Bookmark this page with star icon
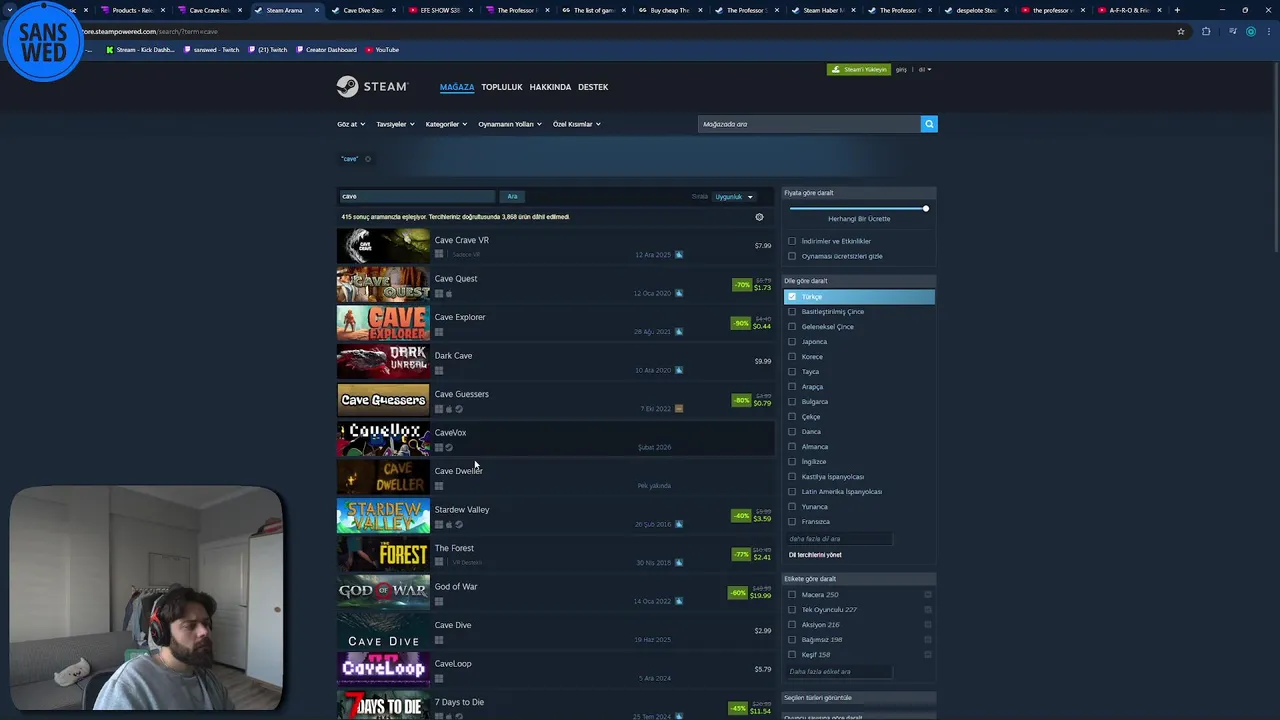Screen dimensions: 1280x720 pos(1181,31)
